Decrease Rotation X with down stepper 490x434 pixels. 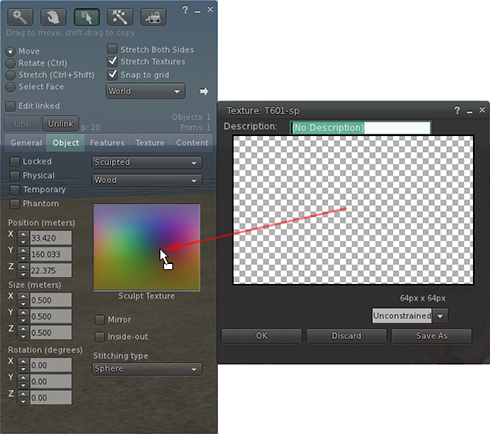click(x=23, y=369)
